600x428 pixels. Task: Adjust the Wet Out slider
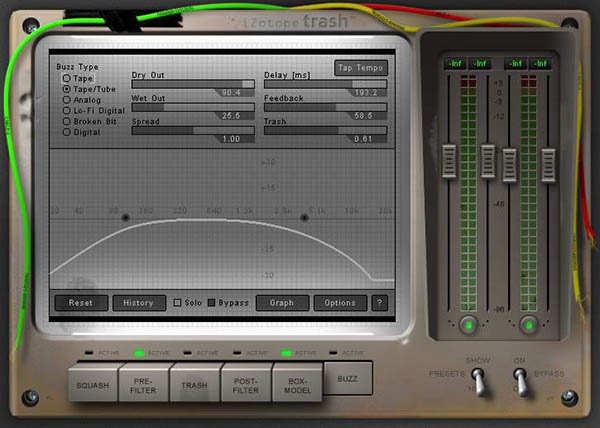click(193, 107)
